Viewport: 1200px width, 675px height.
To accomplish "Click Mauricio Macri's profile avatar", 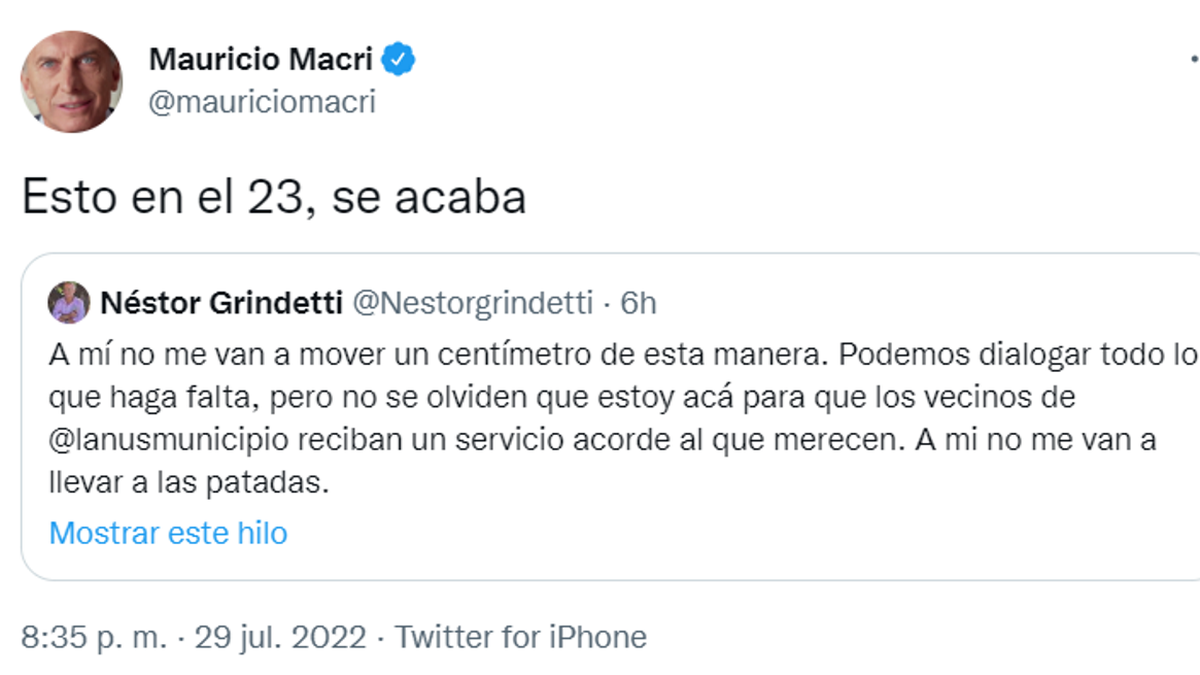I will [71, 81].
